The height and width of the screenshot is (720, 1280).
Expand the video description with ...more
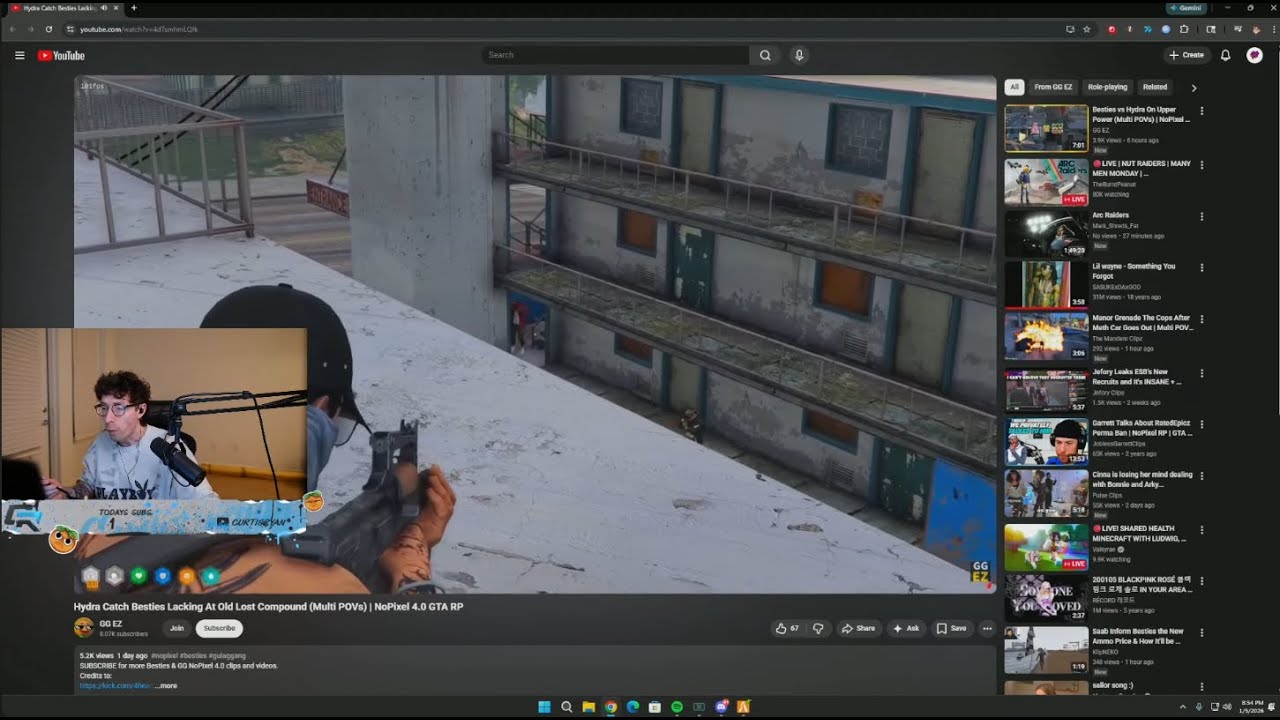tap(166, 686)
